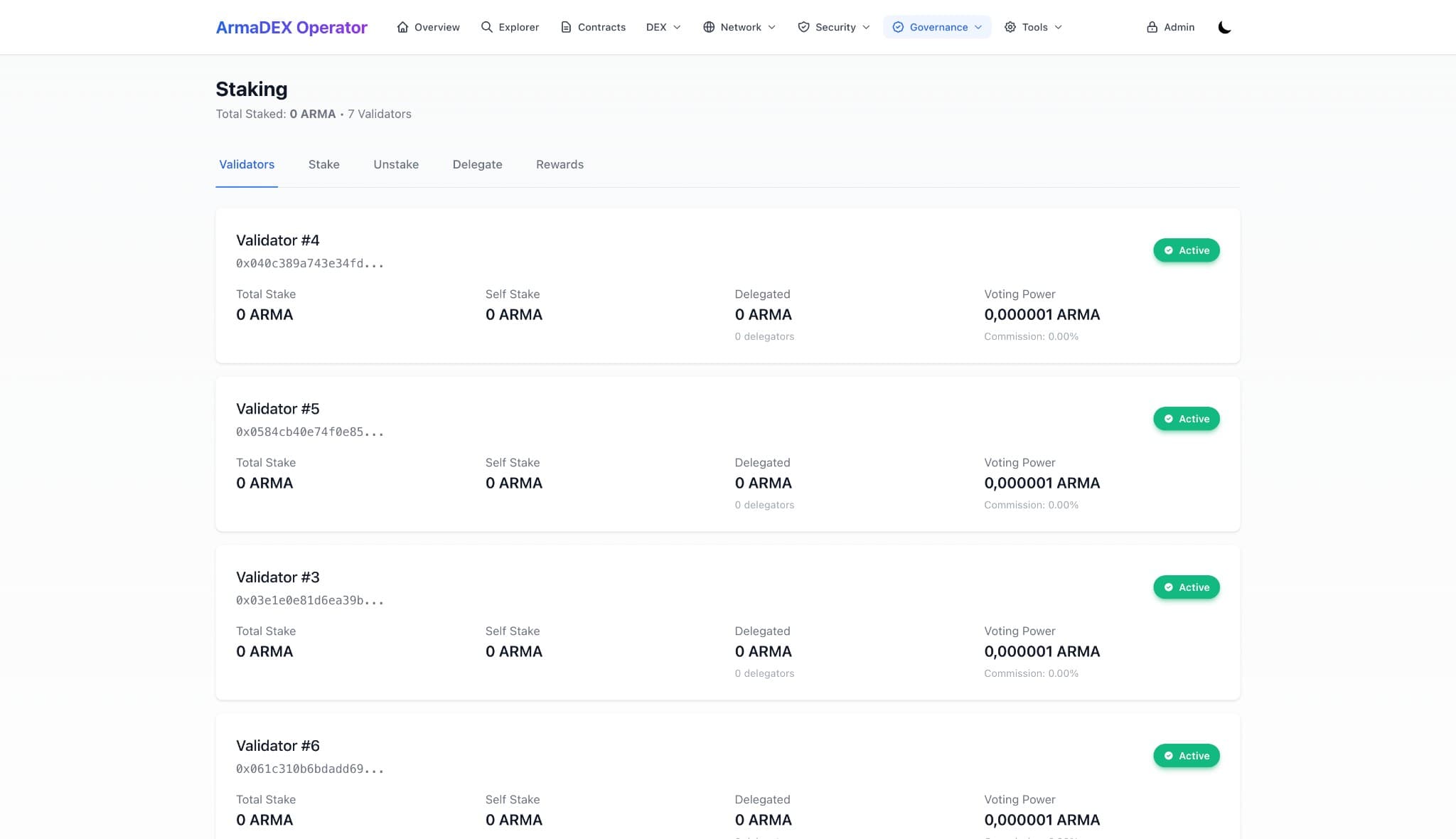Toggle dark mode with the moon icon

pyautogui.click(x=1225, y=27)
